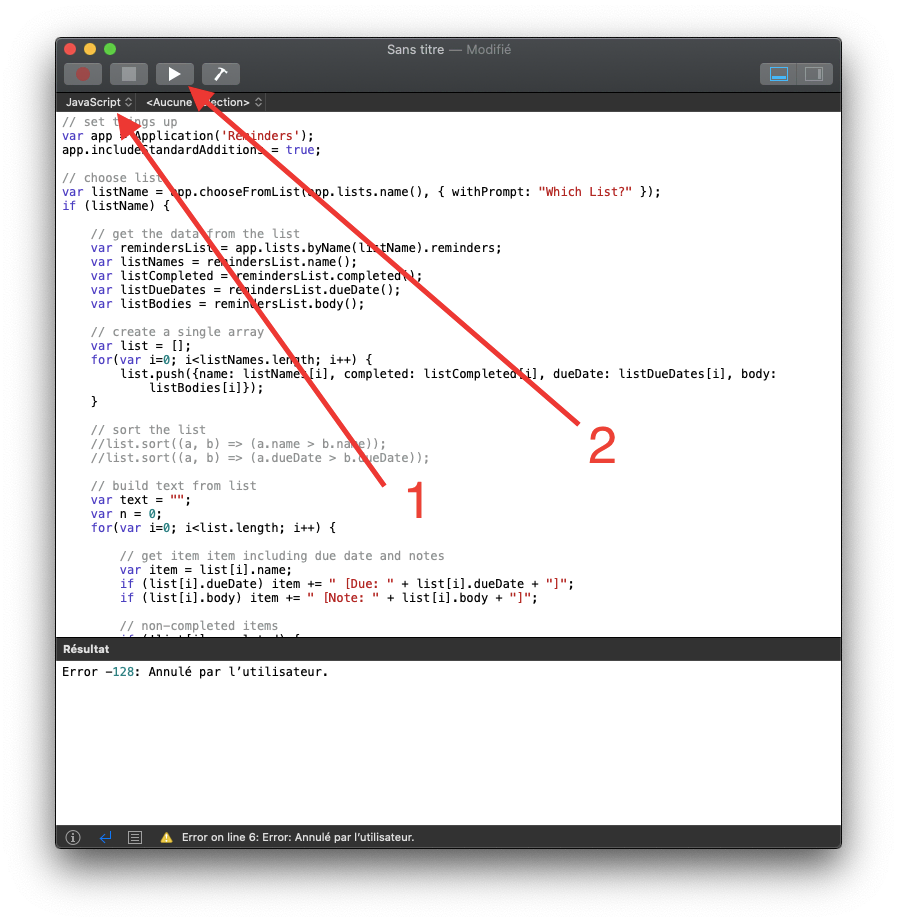Viewport: 897px width, 922px height.
Task: Click the 'Sans titre' window title
Action: point(414,50)
